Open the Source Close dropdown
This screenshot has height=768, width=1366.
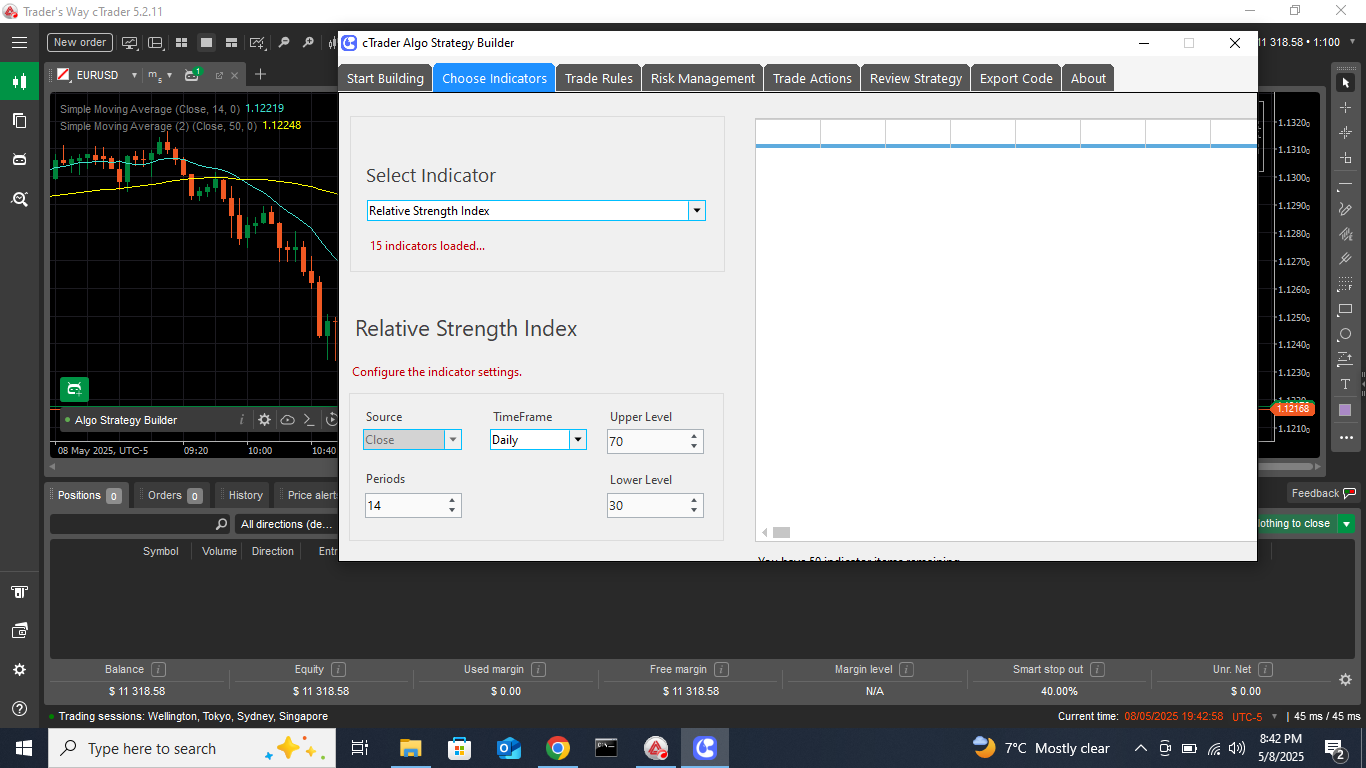453,440
